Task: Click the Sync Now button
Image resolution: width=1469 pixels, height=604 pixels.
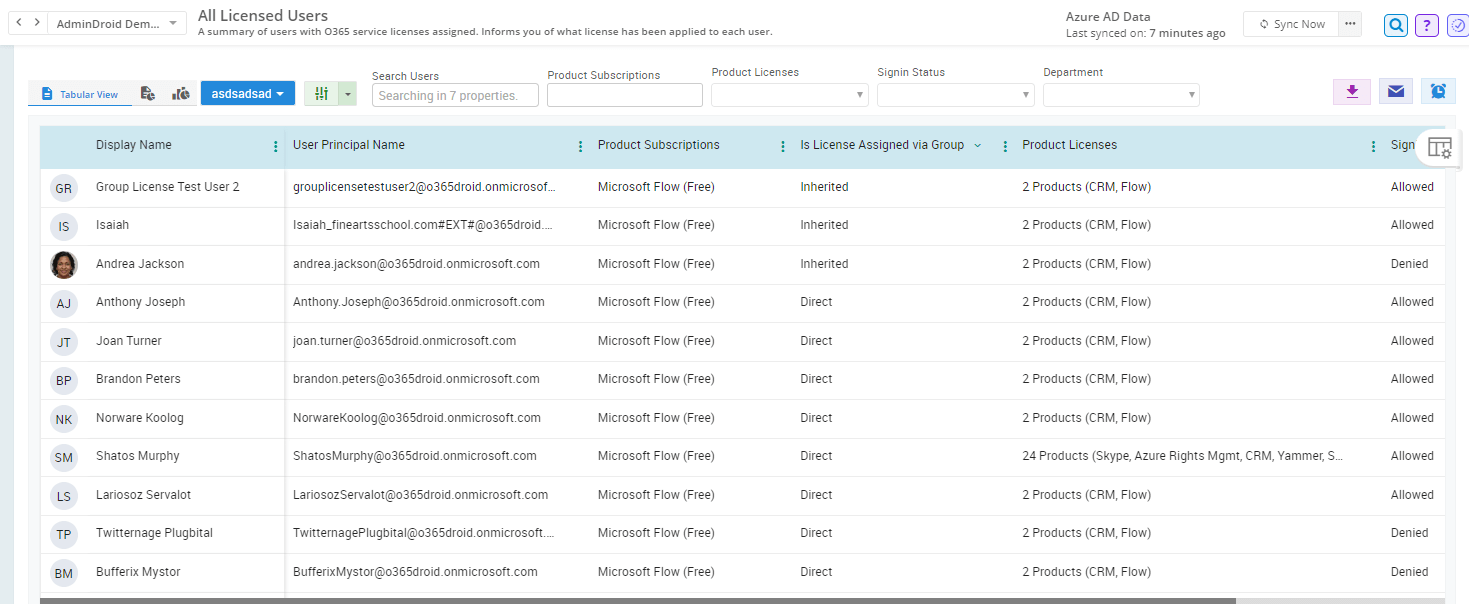Action: coord(1291,24)
